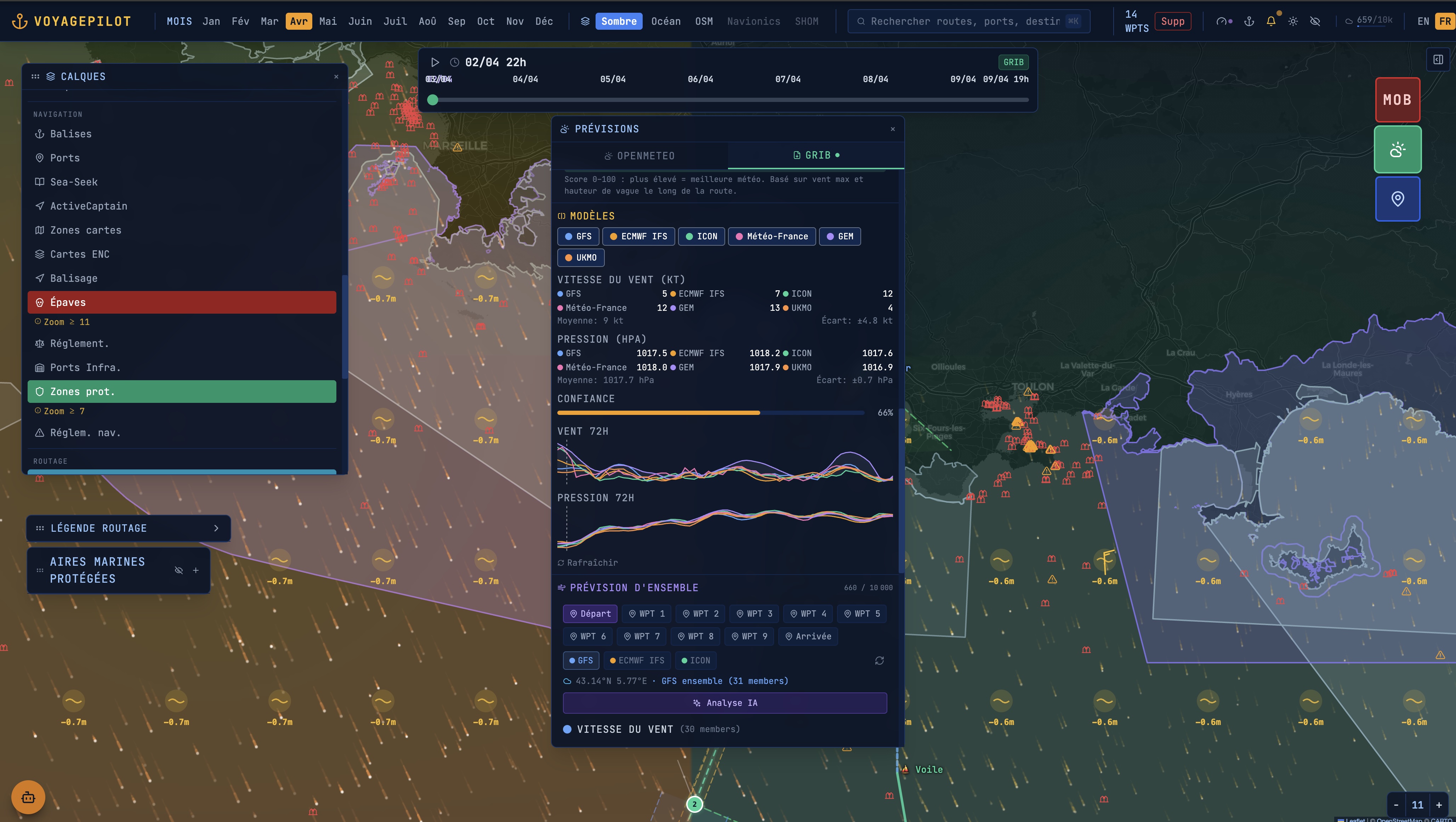Switch to the OPENMETEO tab
The height and width of the screenshot is (822, 1456).
pyautogui.click(x=639, y=155)
